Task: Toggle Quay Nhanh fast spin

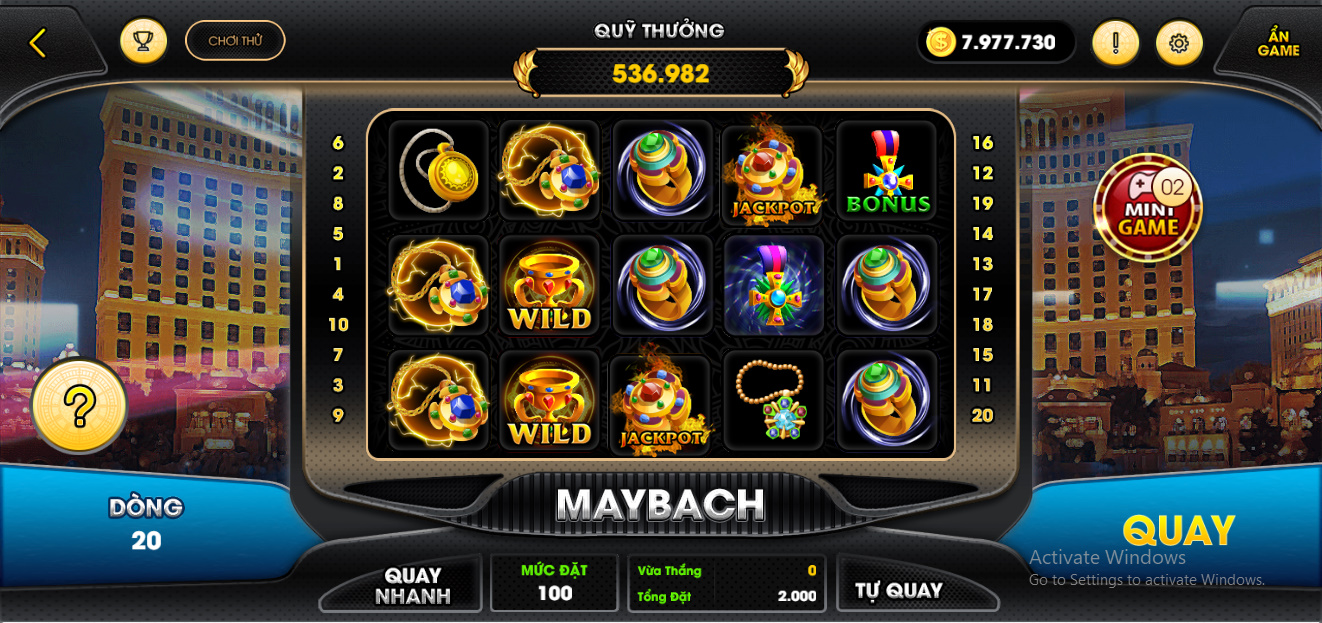Action: [x=412, y=586]
